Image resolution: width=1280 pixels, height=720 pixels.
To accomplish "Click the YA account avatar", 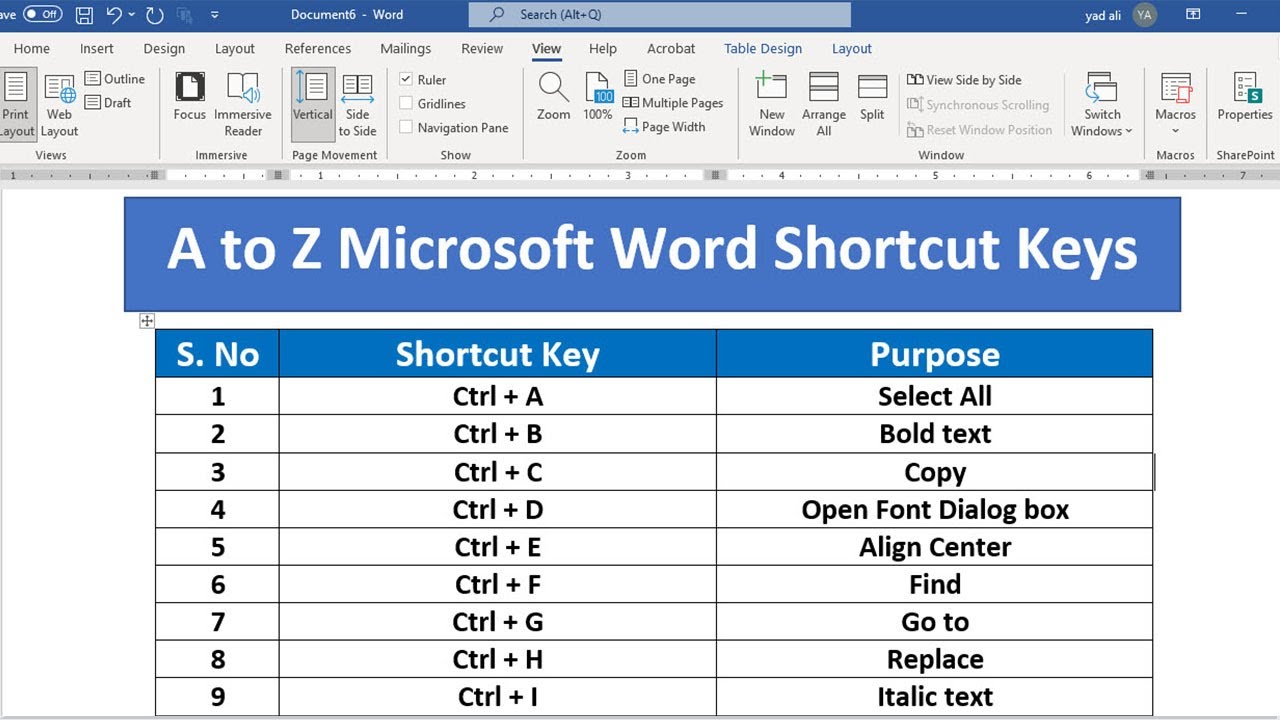I will coord(1145,15).
